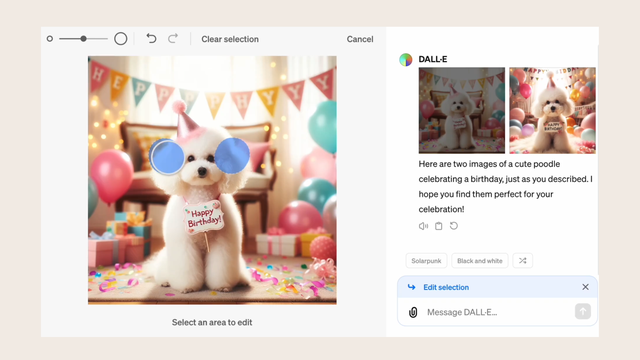
Task: Redo the selection stroke
Action: point(173,38)
